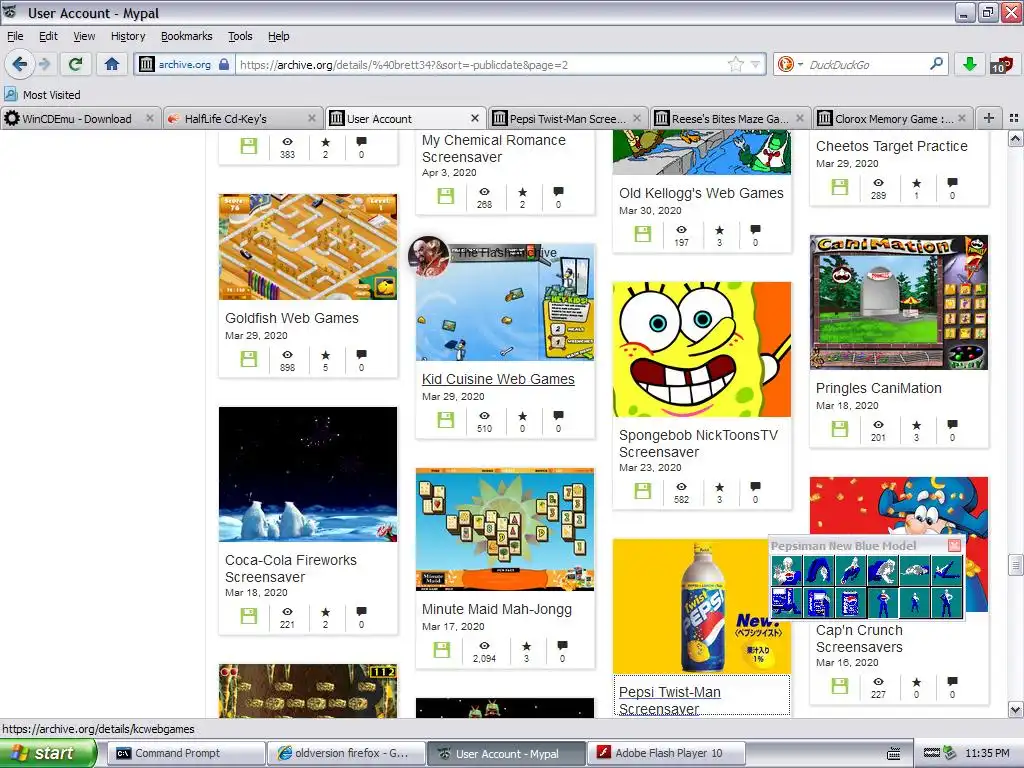This screenshot has height=768, width=1024.
Task: Open the File menu
Action: (15, 36)
